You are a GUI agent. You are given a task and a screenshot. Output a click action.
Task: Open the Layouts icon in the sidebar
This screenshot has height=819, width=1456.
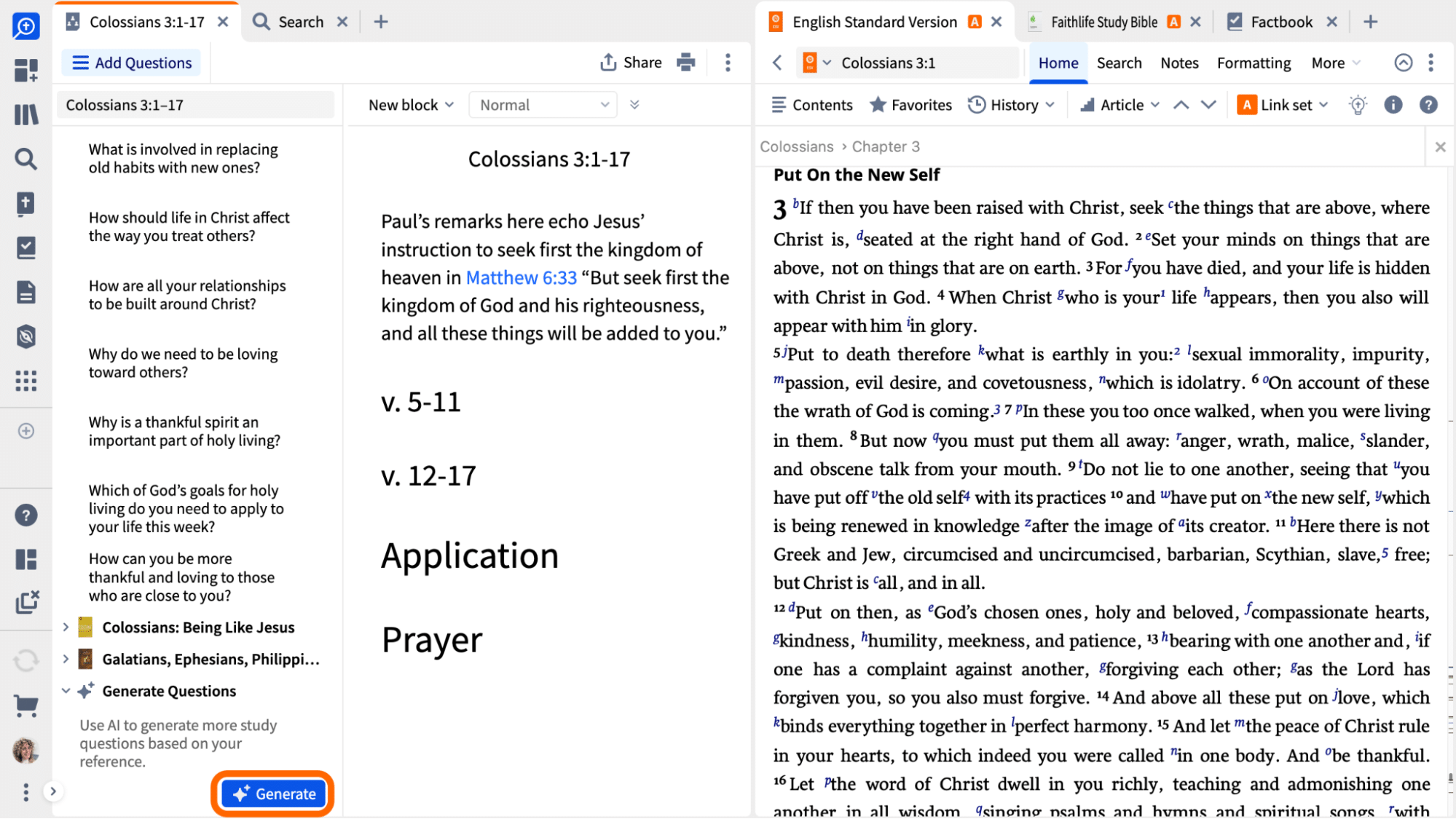click(x=25, y=559)
